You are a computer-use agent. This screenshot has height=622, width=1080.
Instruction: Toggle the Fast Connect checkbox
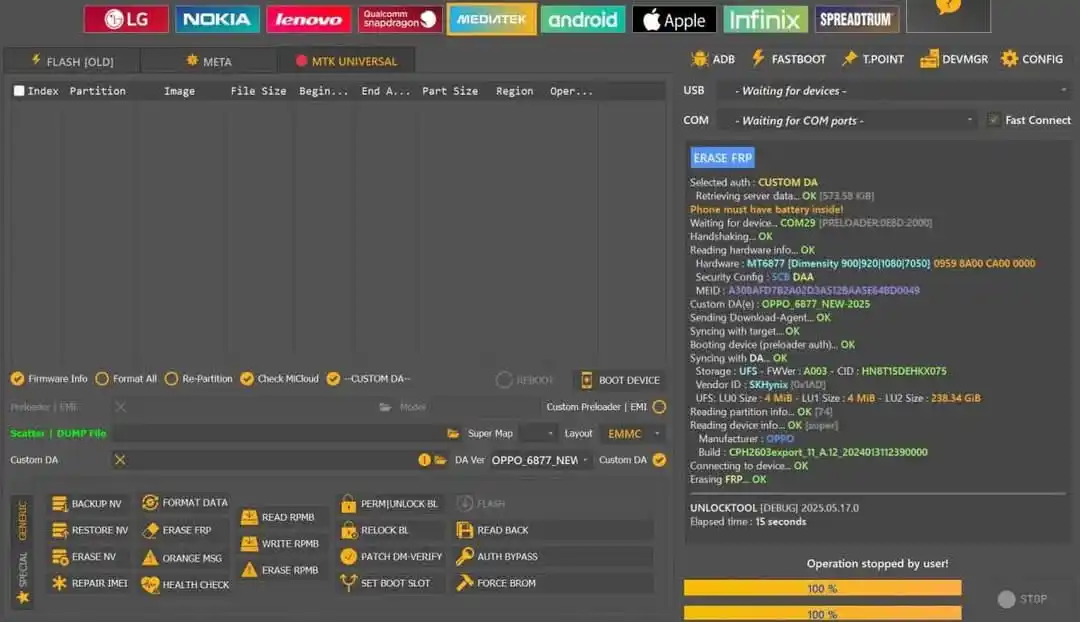[x=993, y=120]
